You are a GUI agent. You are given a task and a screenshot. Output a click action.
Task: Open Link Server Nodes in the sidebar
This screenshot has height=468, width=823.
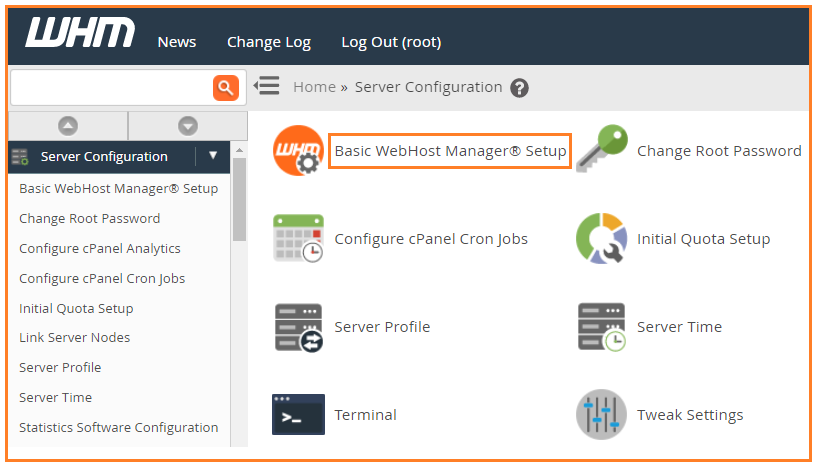75,337
